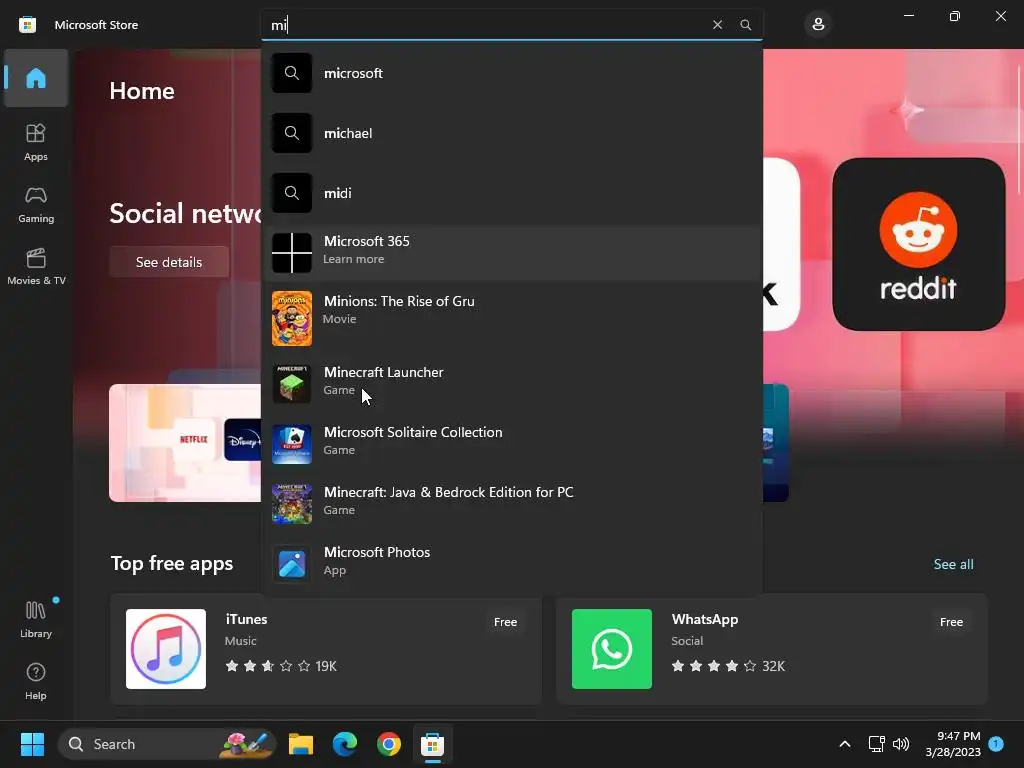Open Minecraft: Java & Bedrock Edition result
This screenshot has height=768, width=1024.
click(x=512, y=502)
